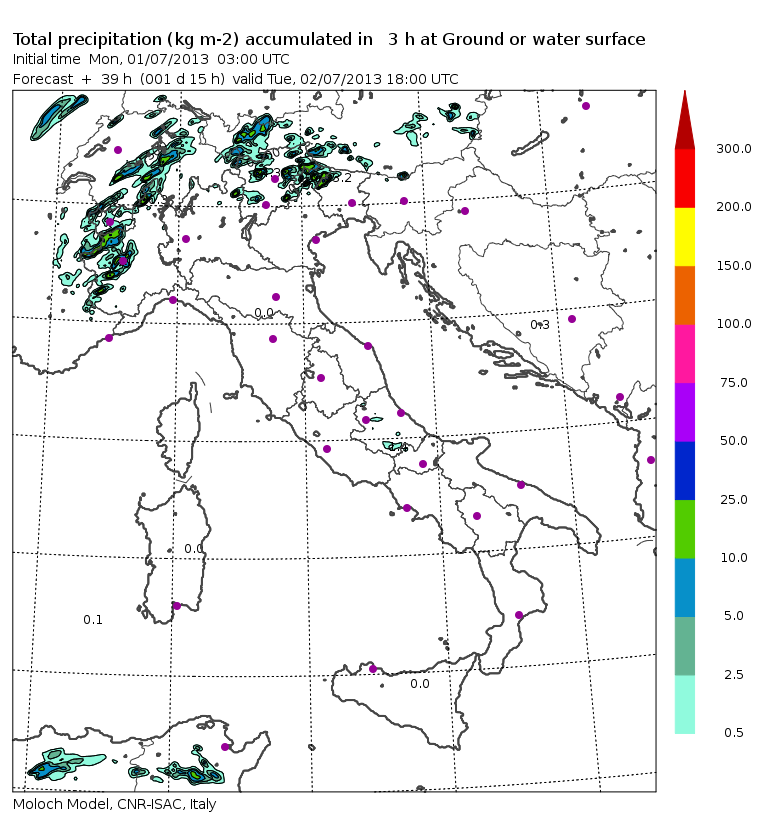
Task: Click the purple dot nearest the 0.3 value
Action: (571, 319)
